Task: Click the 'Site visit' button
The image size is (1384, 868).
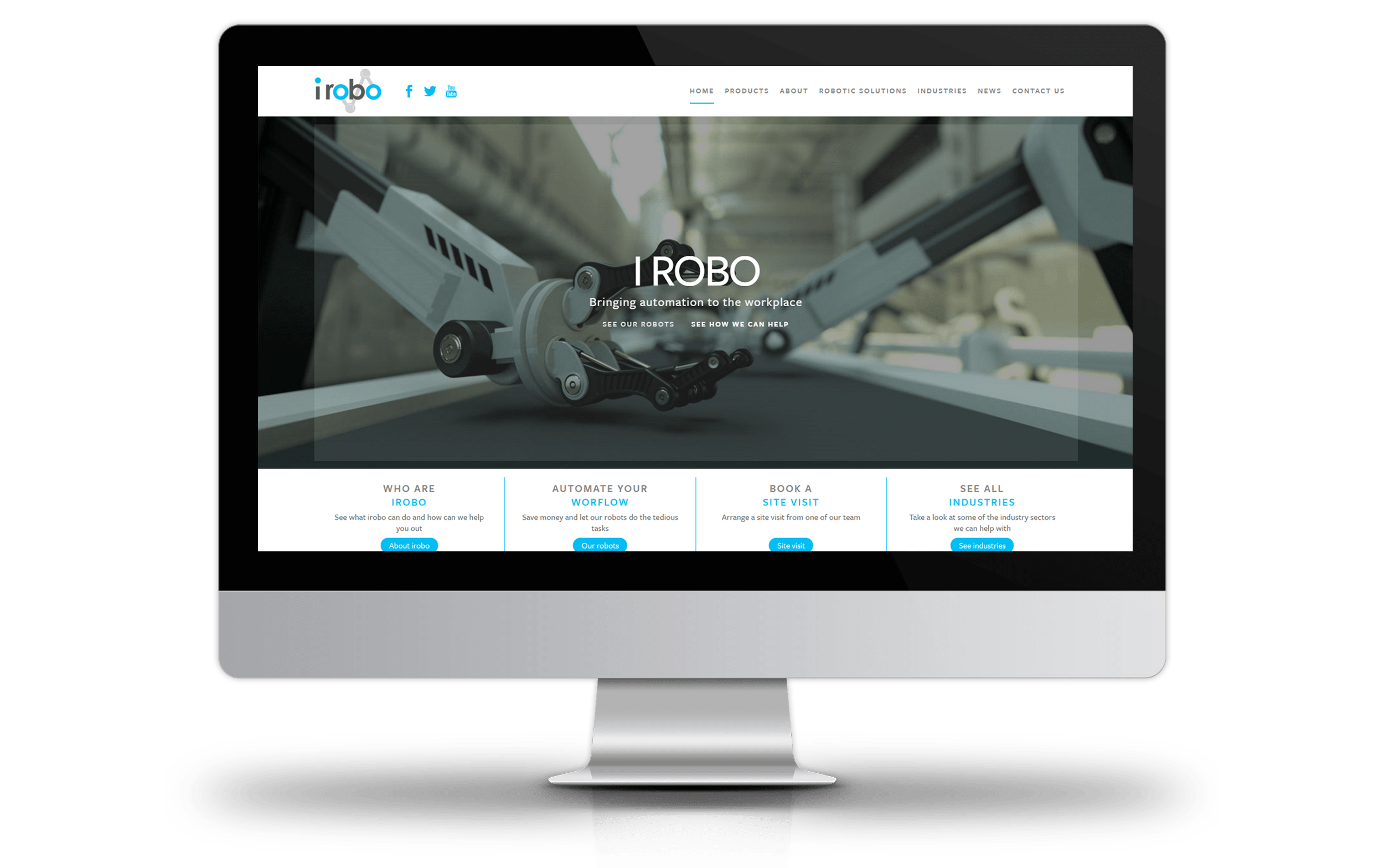Action: (x=791, y=545)
